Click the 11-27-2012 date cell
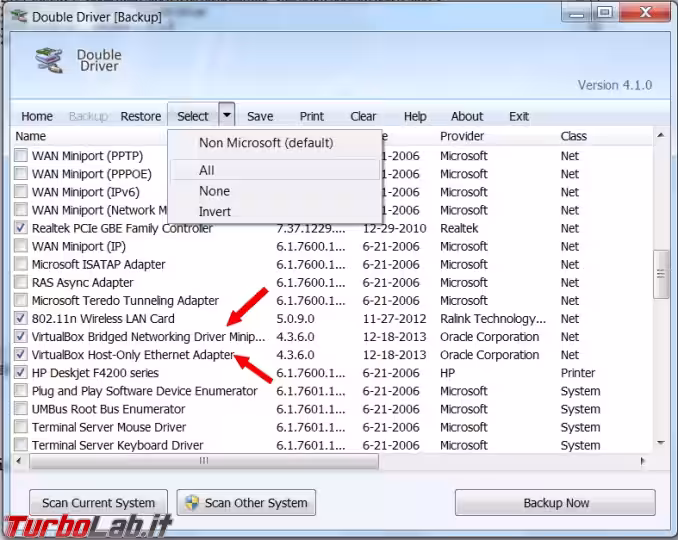Image resolution: width=678 pixels, height=540 pixels. [394, 319]
